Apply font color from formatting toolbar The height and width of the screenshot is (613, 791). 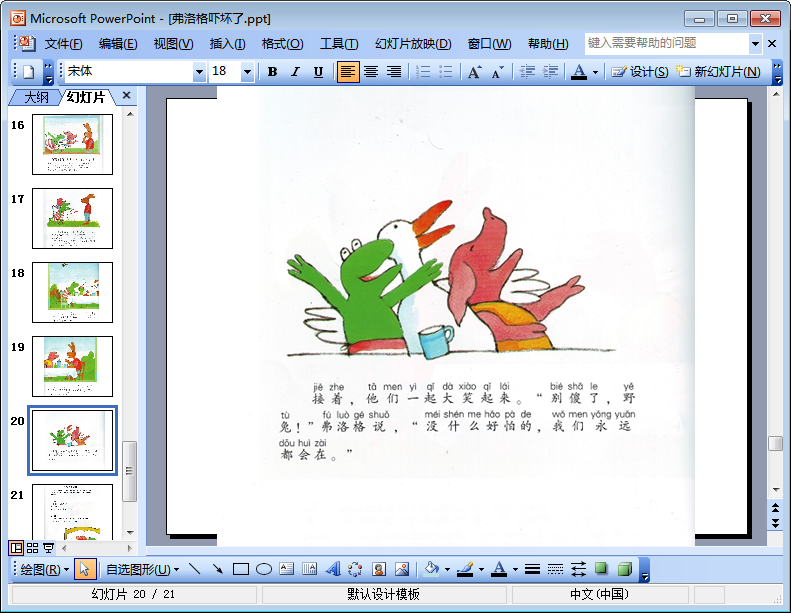(579, 72)
